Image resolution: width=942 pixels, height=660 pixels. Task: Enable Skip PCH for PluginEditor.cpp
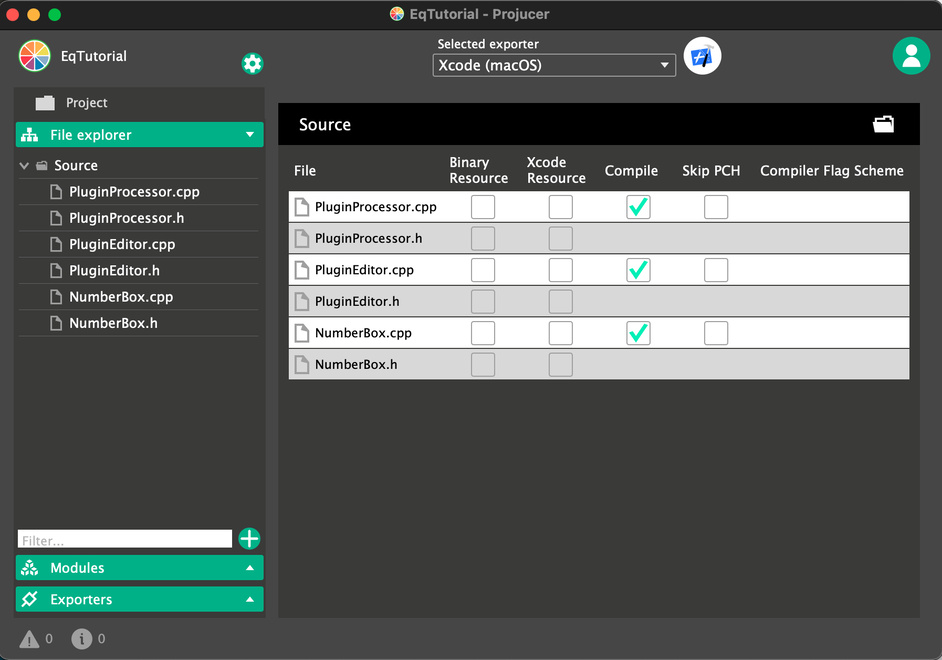[x=715, y=270]
